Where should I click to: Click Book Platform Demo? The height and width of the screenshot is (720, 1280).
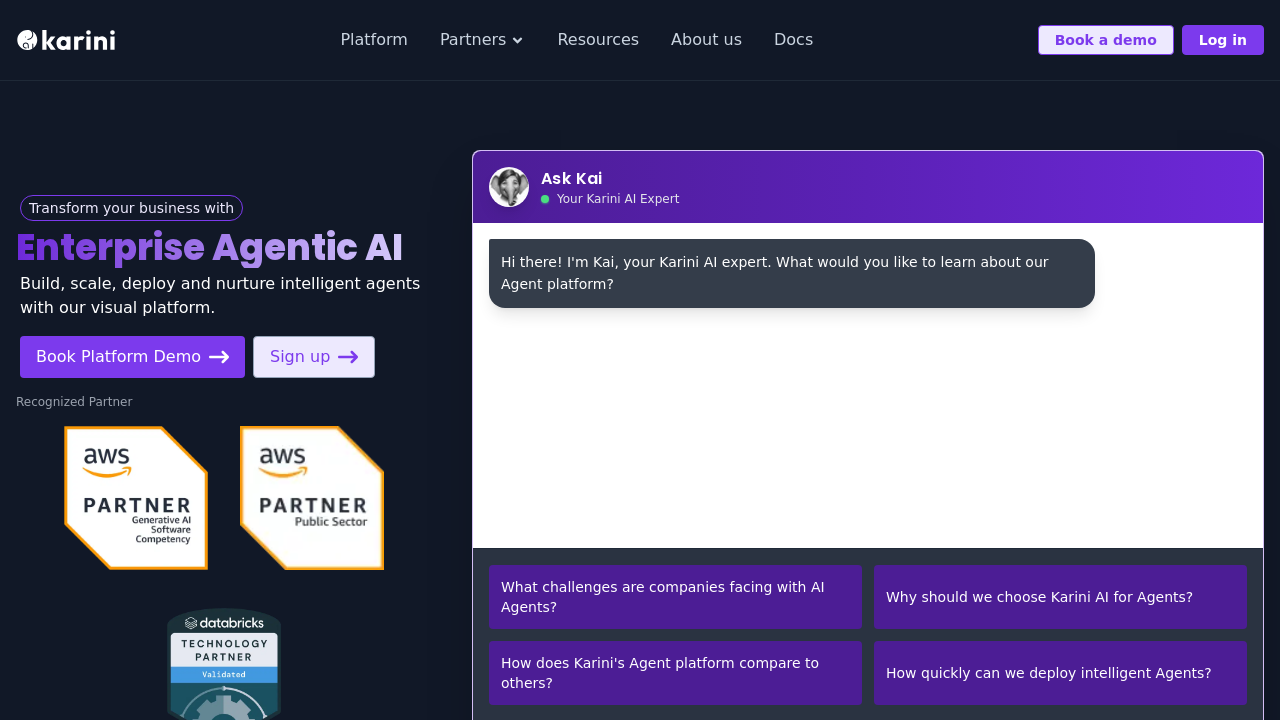pos(132,356)
